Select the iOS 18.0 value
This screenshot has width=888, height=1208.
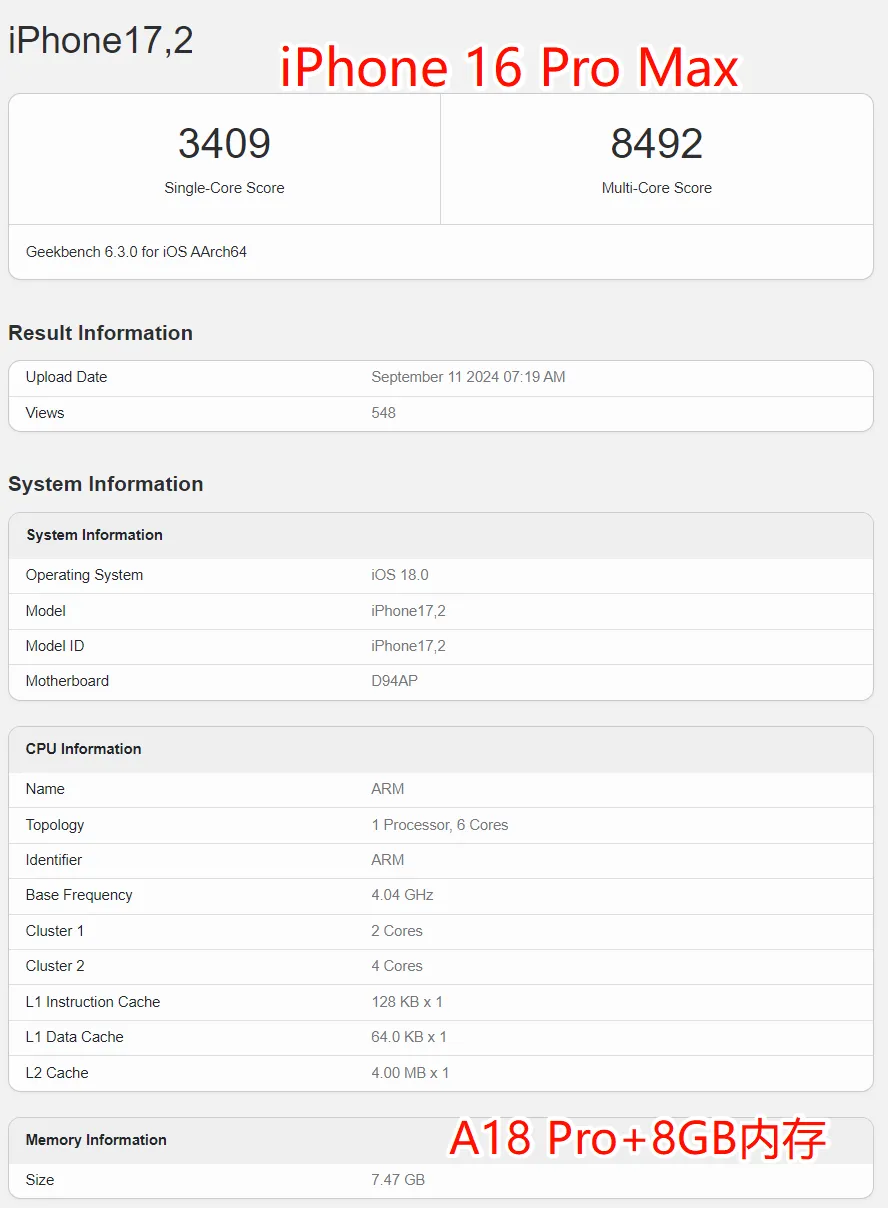399,575
